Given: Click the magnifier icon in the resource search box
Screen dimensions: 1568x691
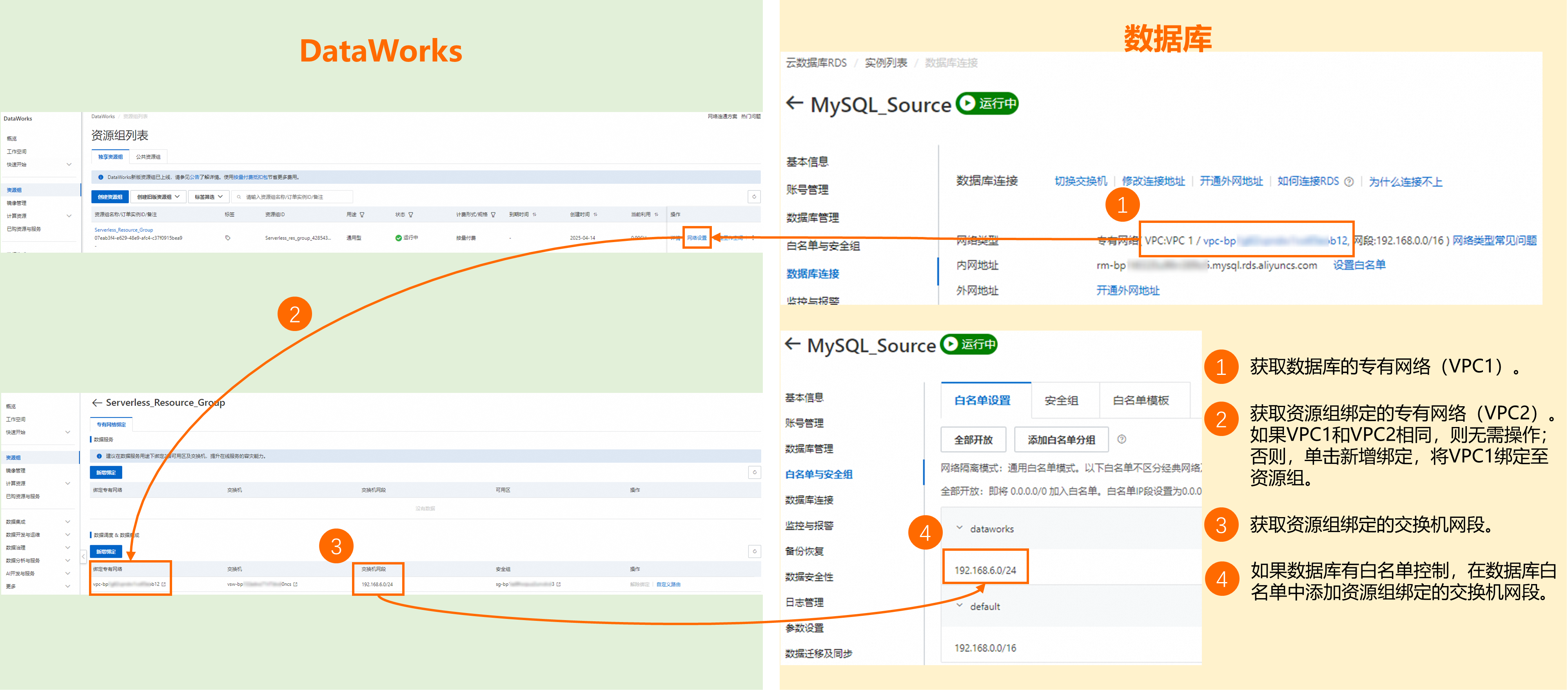Looking at the screenshot, I should [x=239, y=197].
